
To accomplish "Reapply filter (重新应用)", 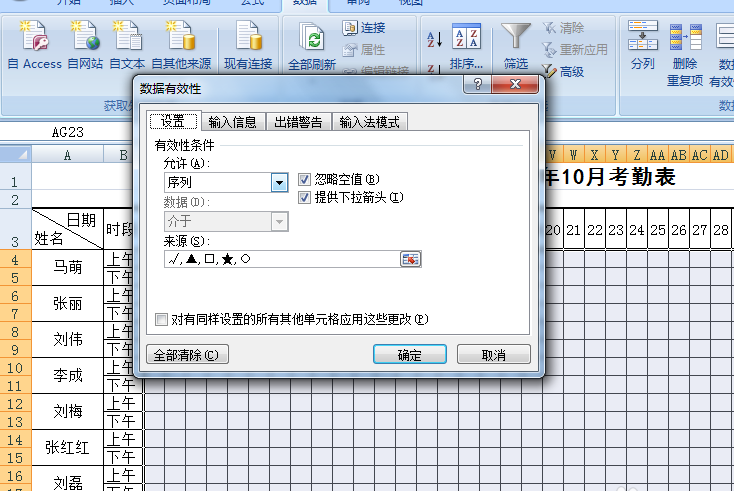I will point(575,50).
